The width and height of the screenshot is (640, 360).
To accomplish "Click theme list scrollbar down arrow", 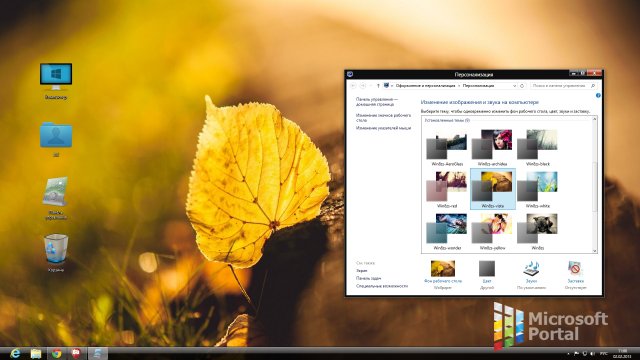I will (594, 251).
